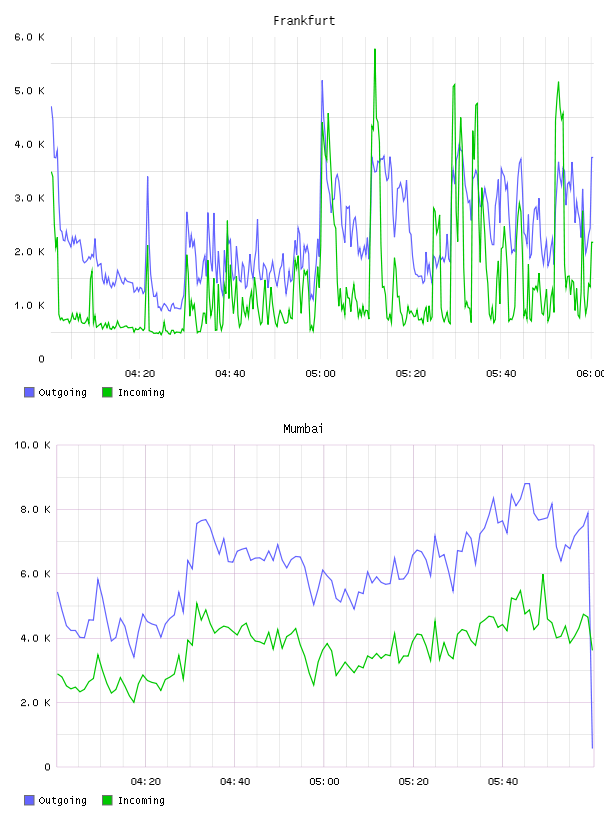
Task: Click the 05:20 time label on Mumbai chart
Action: coord(413,782)
